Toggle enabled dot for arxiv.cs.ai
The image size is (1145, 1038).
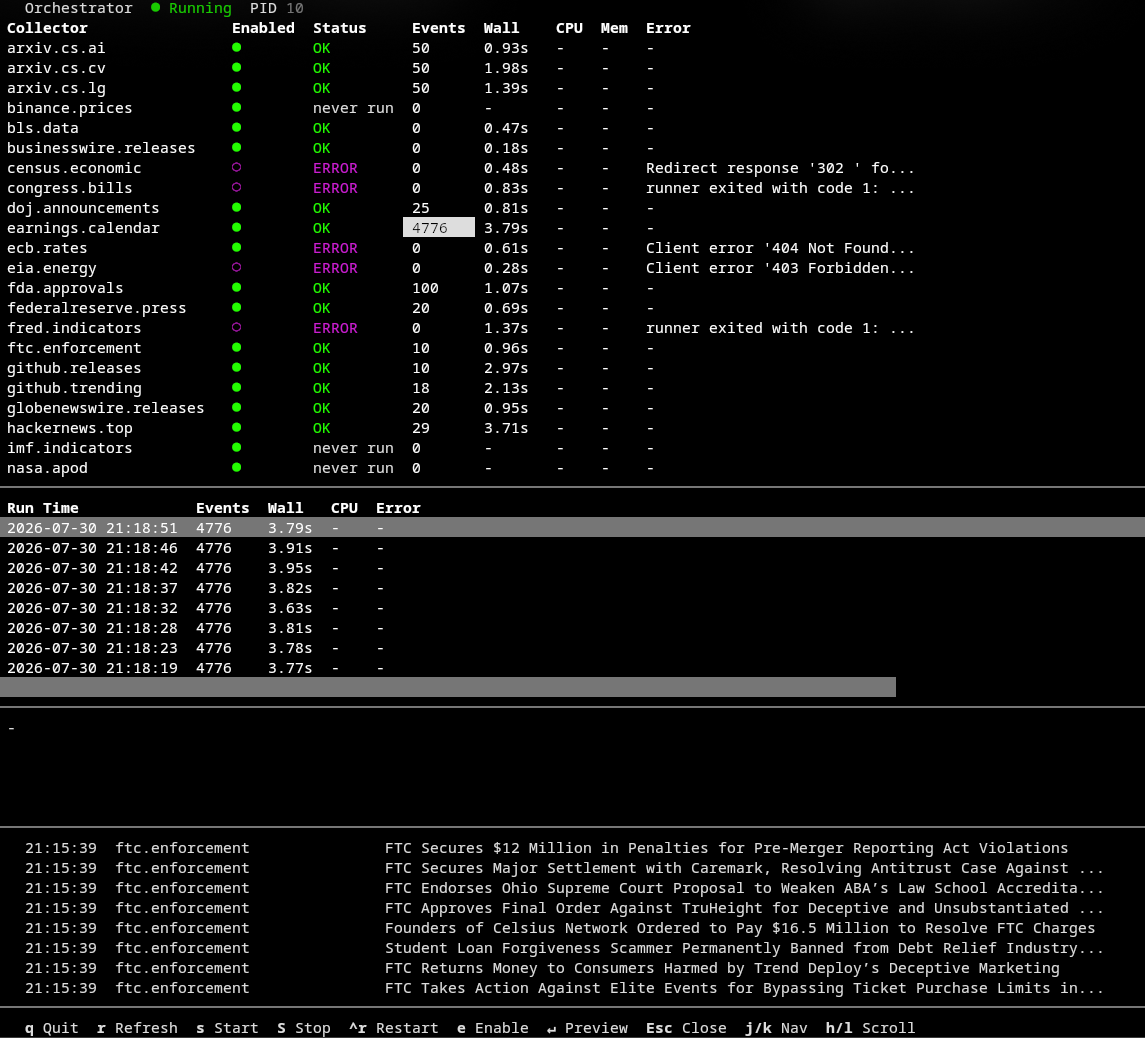[237, 47]
